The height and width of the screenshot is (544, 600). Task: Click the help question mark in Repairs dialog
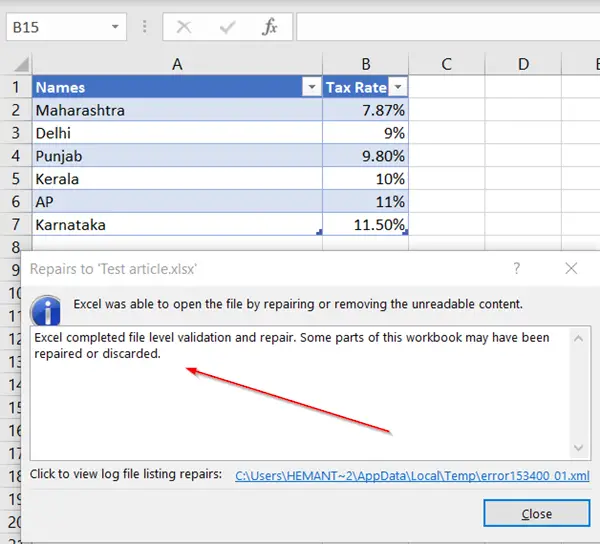(517, 269)
